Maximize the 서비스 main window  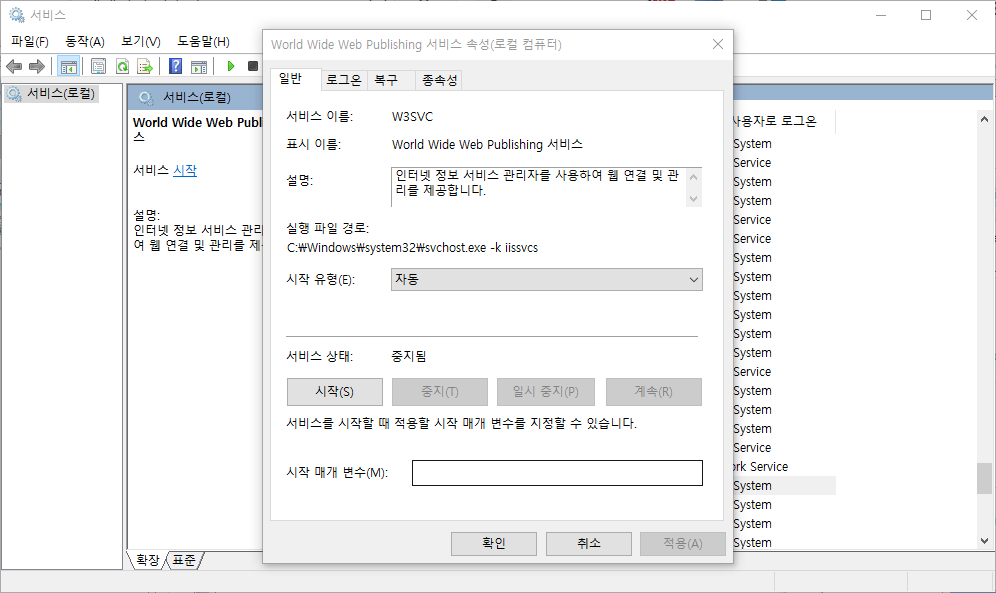926,15
